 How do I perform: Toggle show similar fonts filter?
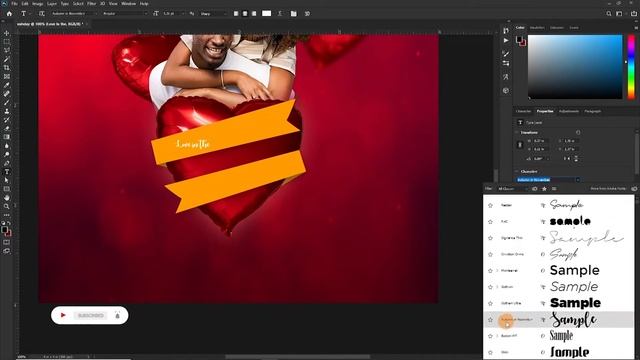(x=554, y=189)
